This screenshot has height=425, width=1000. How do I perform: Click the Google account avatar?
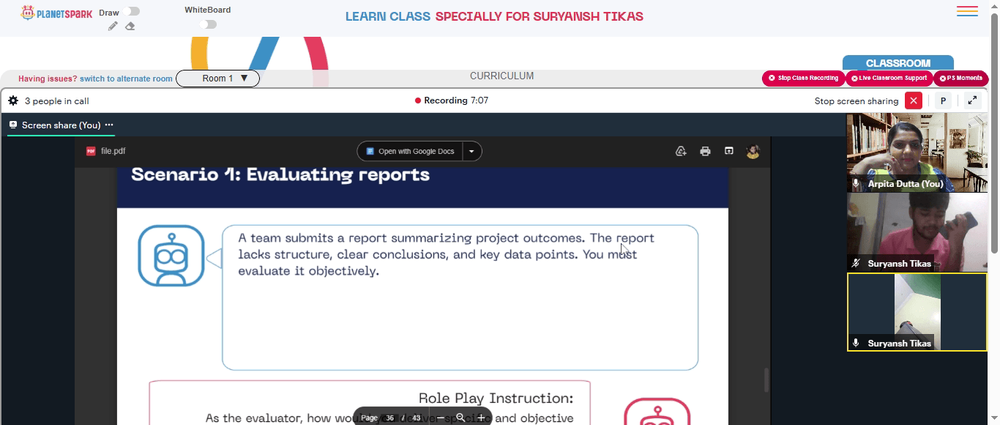tap(753, 151)
